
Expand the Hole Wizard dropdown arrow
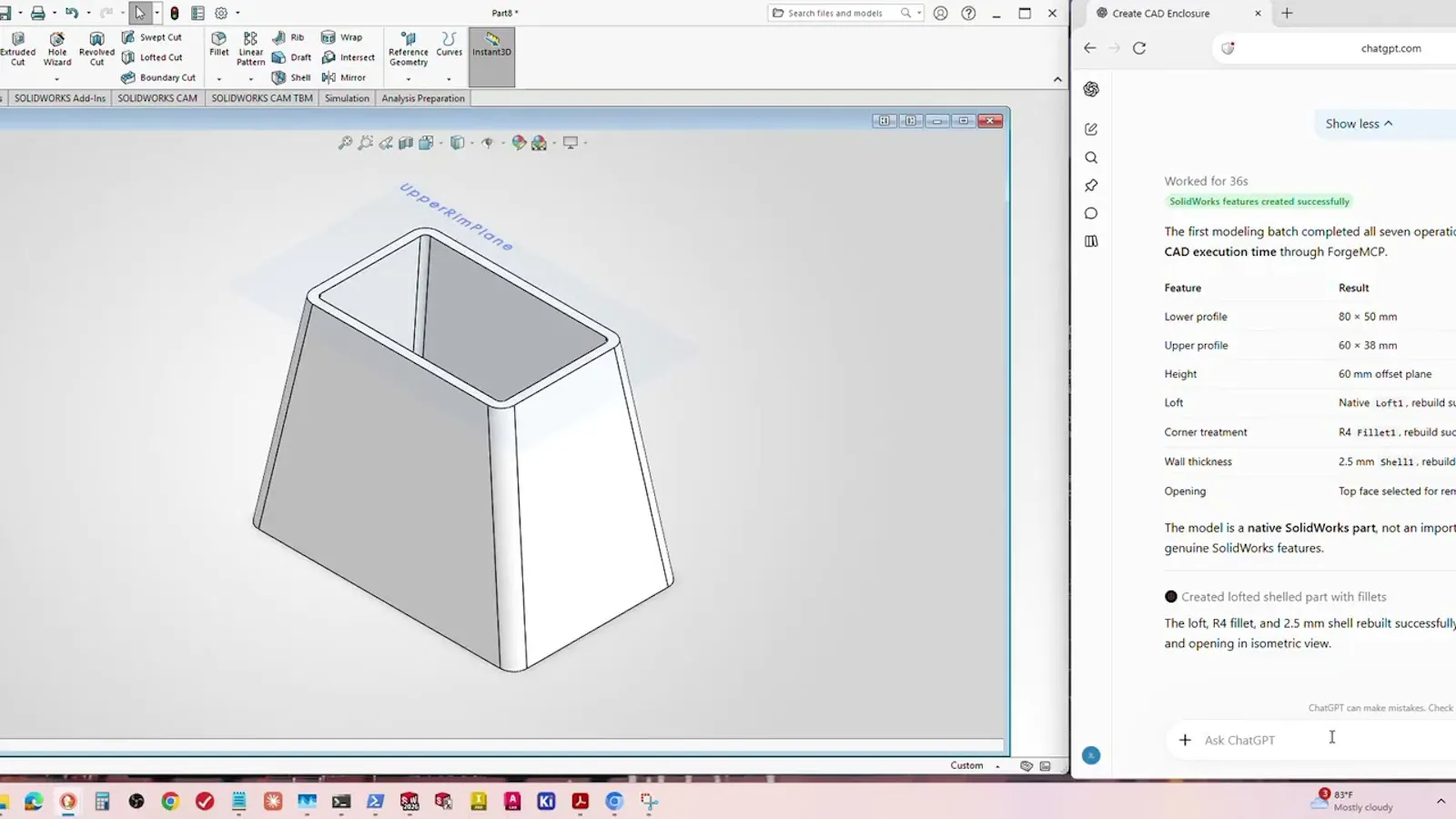click(56, 79)
